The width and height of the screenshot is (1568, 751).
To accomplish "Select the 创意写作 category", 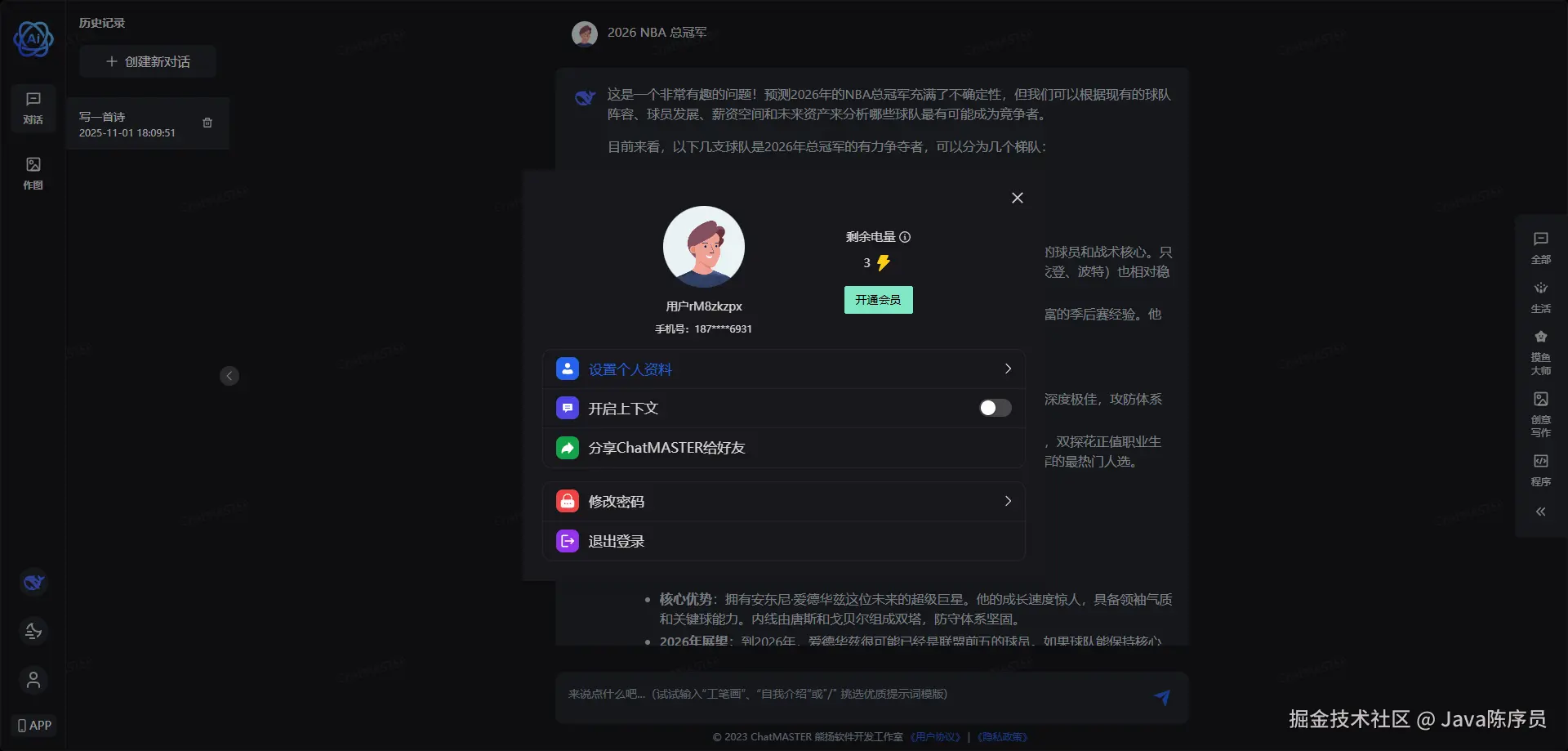I will pyautogui.click(x=1541, y=414).
